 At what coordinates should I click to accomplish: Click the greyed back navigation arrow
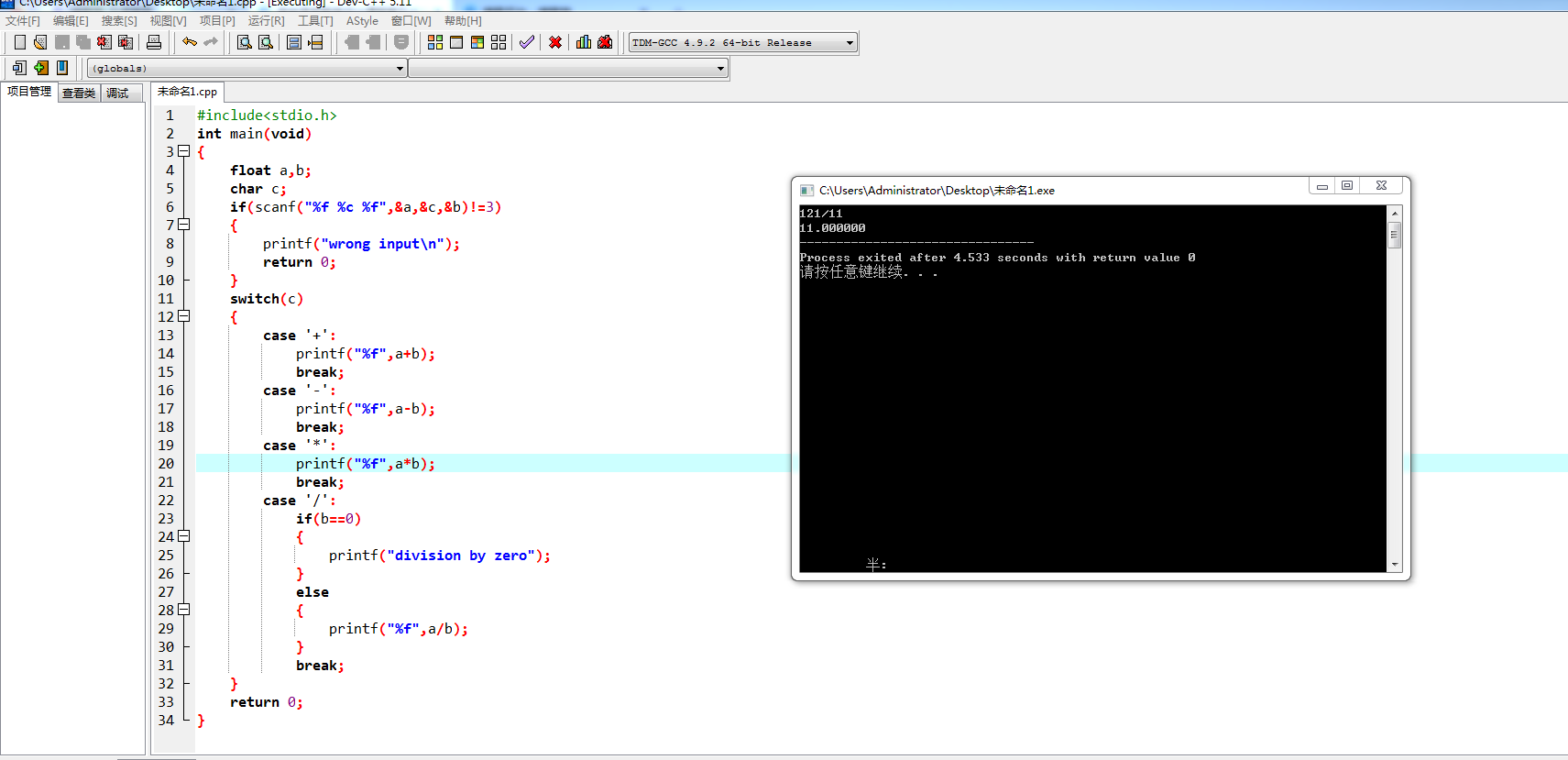pyautogui.click(x=352, y=42)
